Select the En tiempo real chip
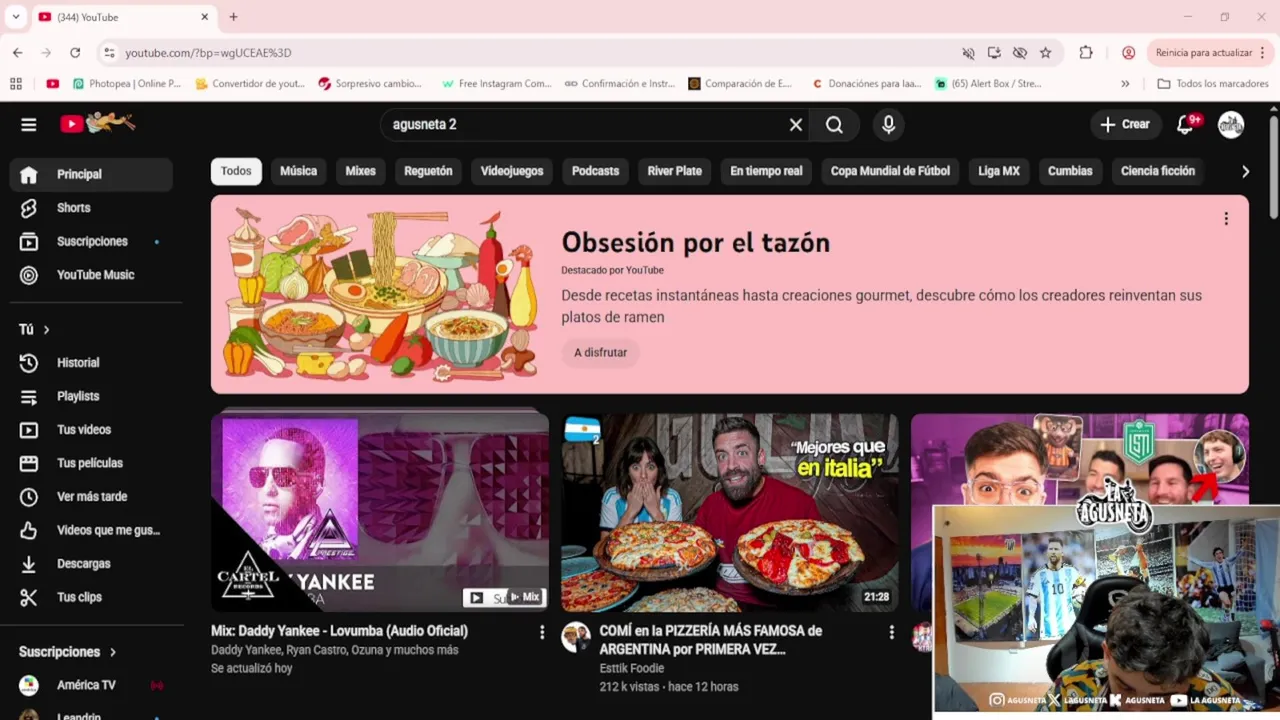Image resolution: width=1280 pixels, height=720 pixels. coord(766,172)
